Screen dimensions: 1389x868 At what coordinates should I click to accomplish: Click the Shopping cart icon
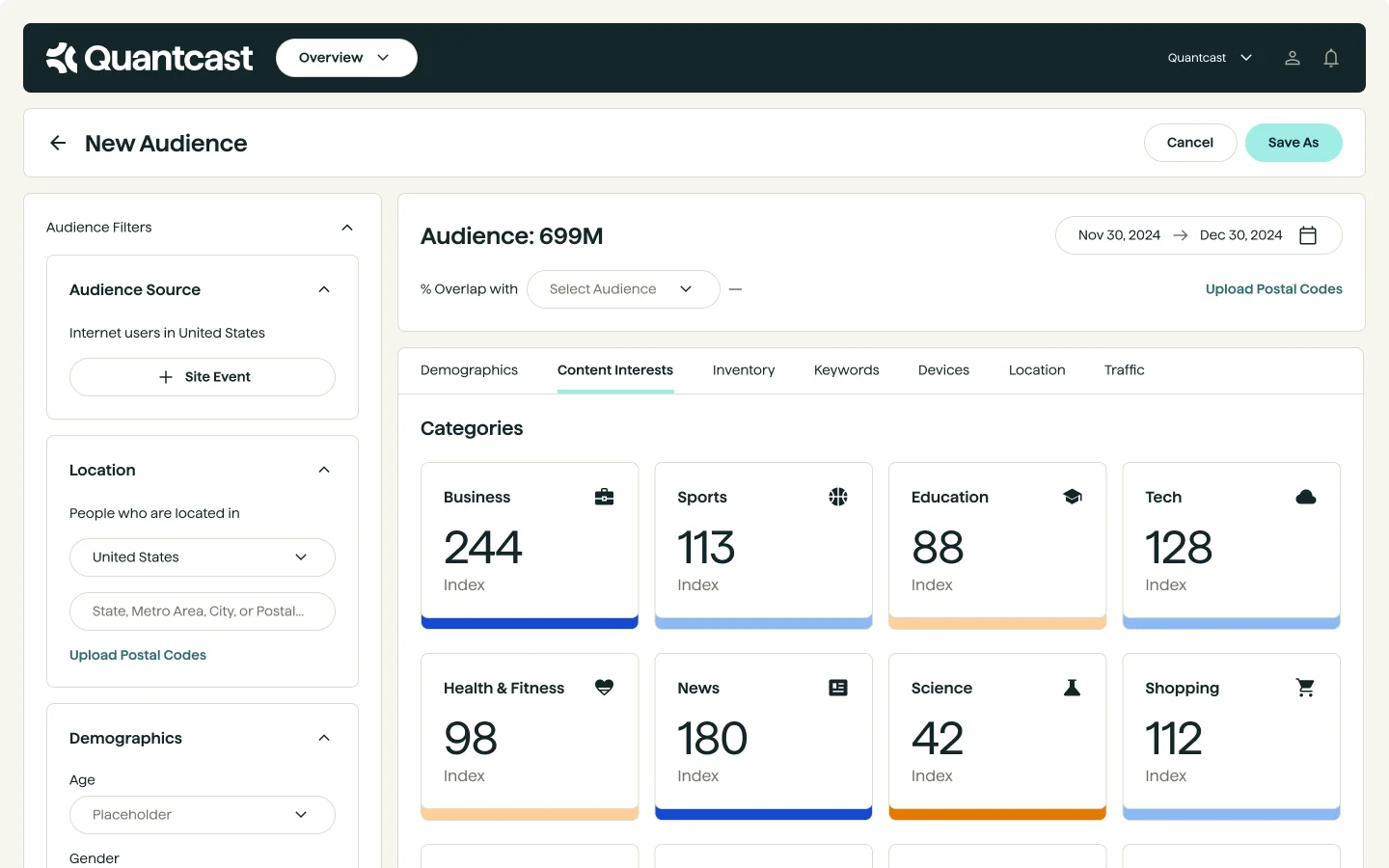point(1305,688)
